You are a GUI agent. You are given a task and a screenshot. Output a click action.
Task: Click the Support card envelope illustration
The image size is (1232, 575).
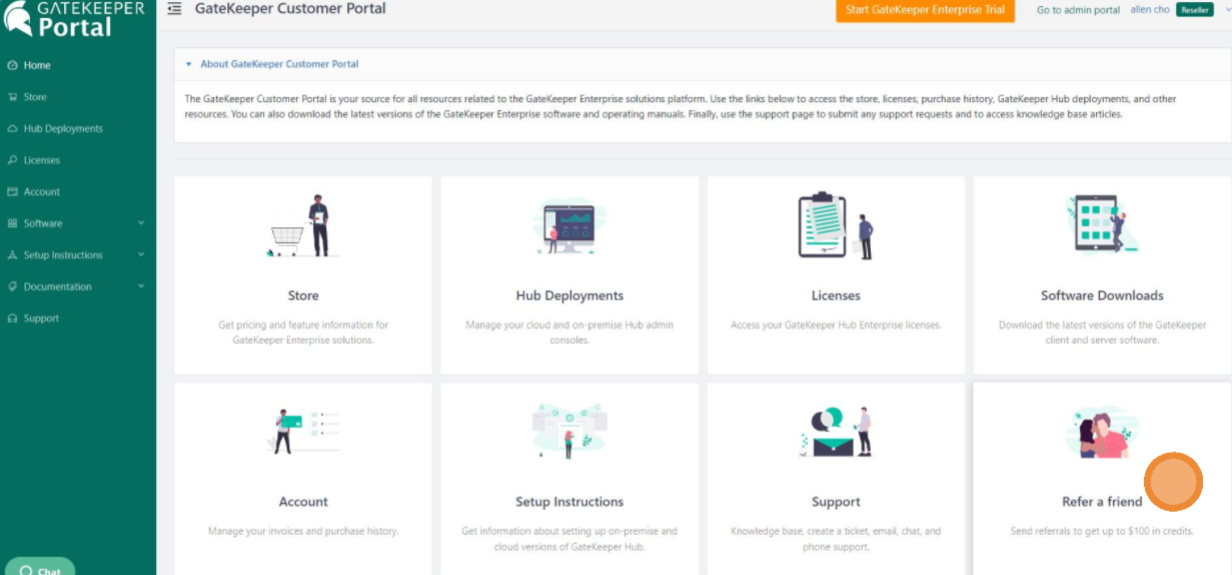click(837, 432)
